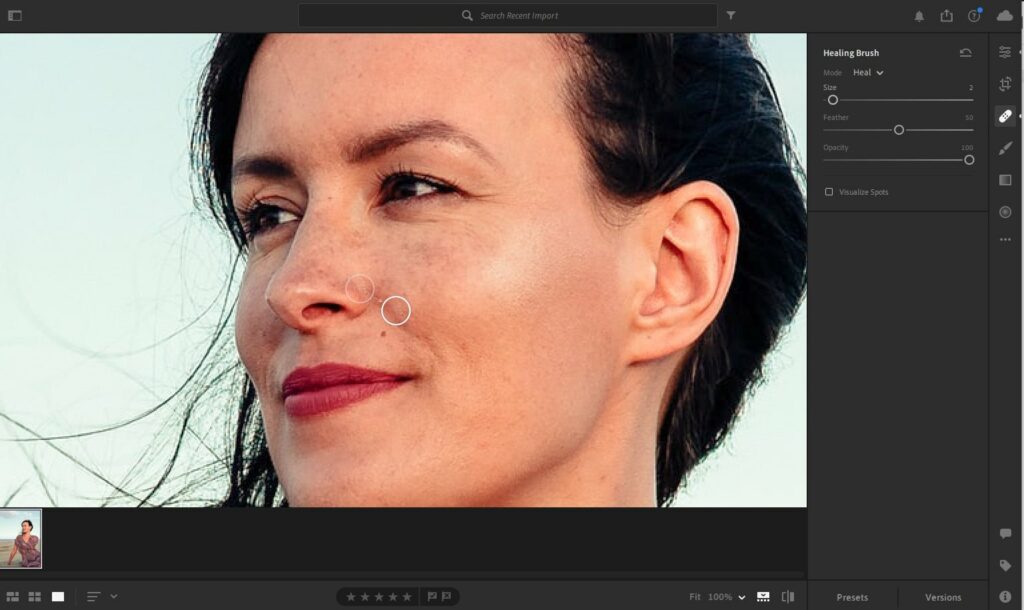
Task: Open the filter funnel icon
Action: [731, 16]
